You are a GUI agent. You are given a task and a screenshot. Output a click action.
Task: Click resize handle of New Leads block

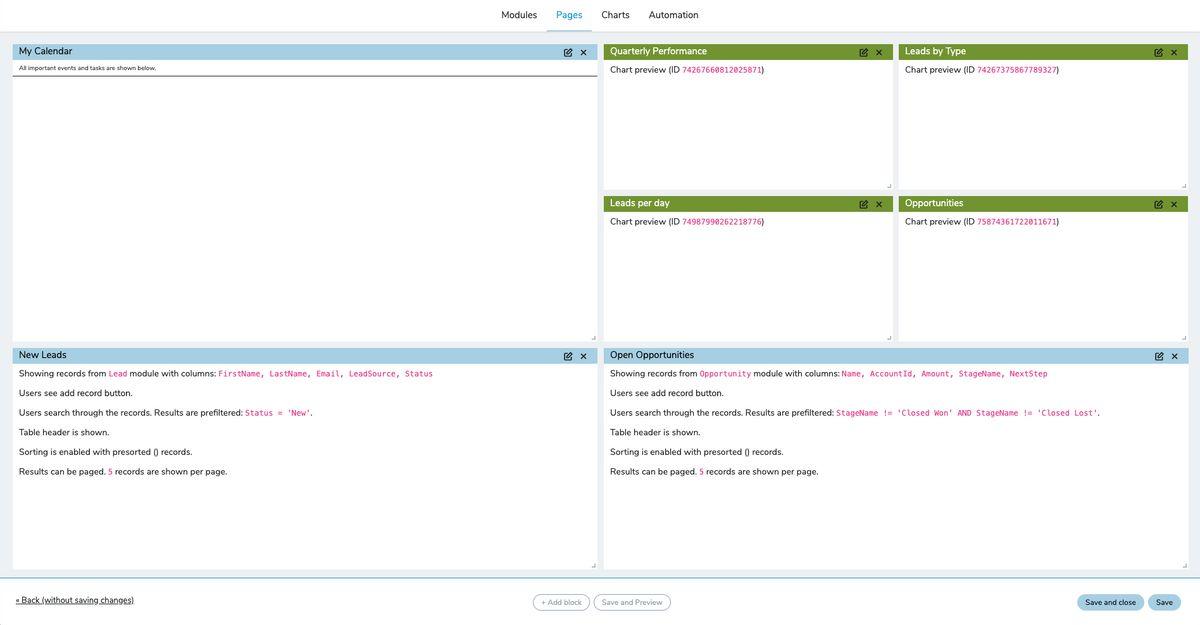(x=593, y=566)
